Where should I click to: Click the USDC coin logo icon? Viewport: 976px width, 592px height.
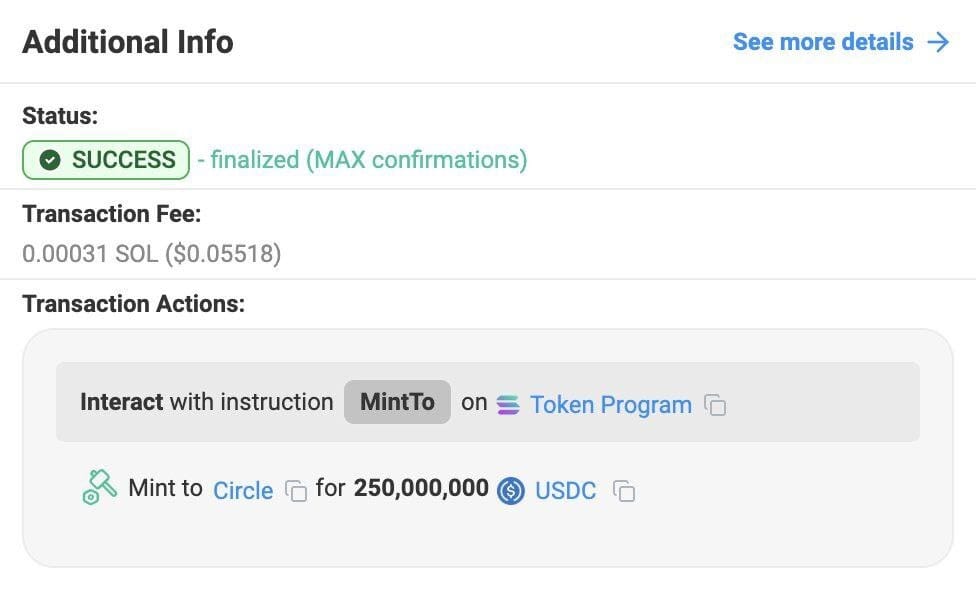[x=511, y=491]
